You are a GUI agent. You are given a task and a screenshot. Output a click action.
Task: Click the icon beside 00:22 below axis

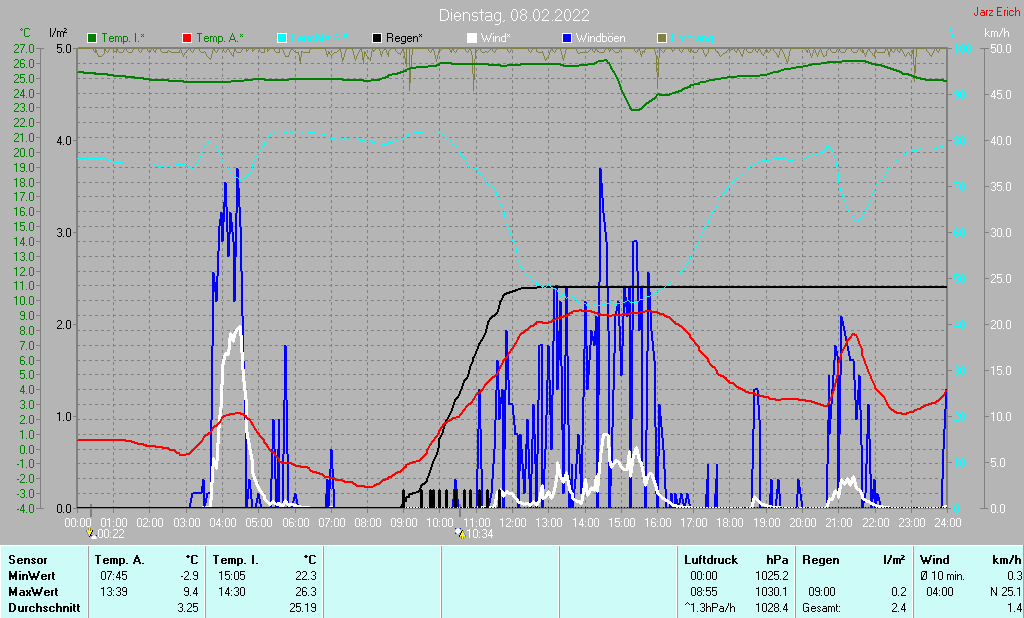(91, 534)
